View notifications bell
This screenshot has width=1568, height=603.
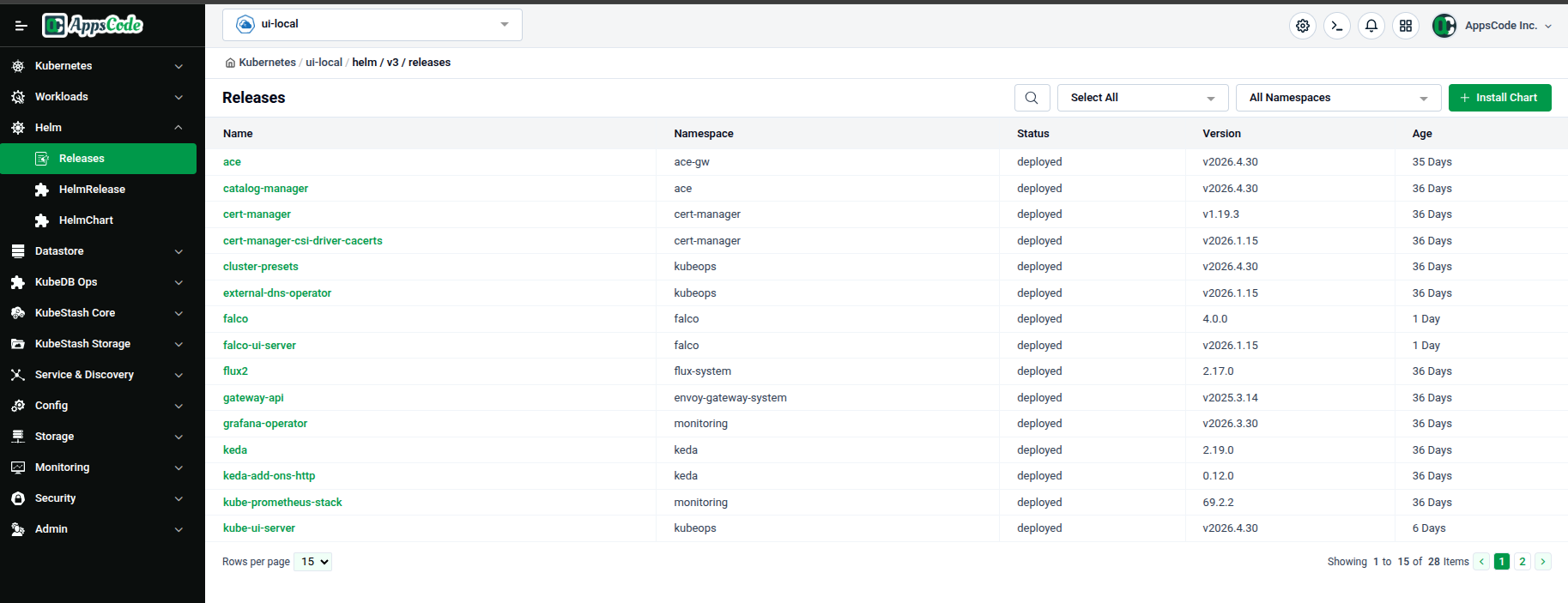[1371, 26]
